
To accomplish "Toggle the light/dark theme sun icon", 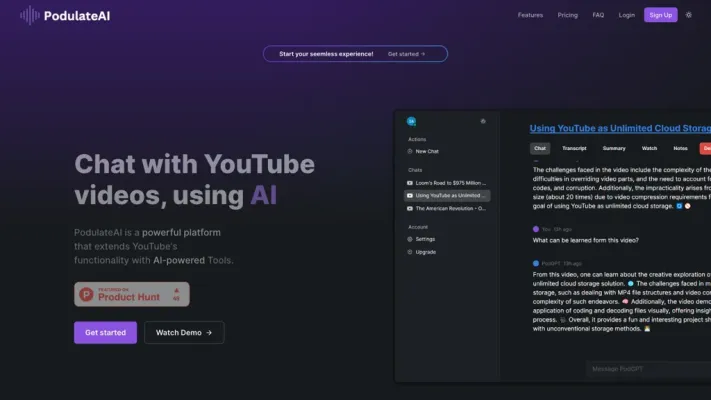I will (x=688, y=15).
